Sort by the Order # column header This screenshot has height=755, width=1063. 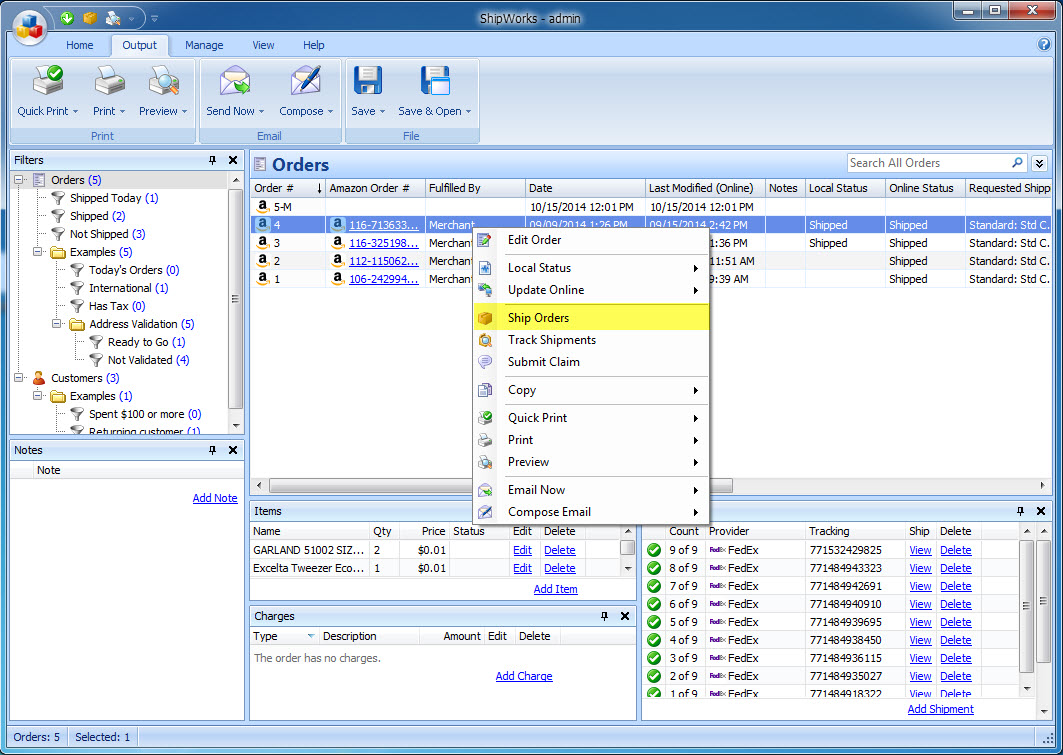[x=288, y=188]
